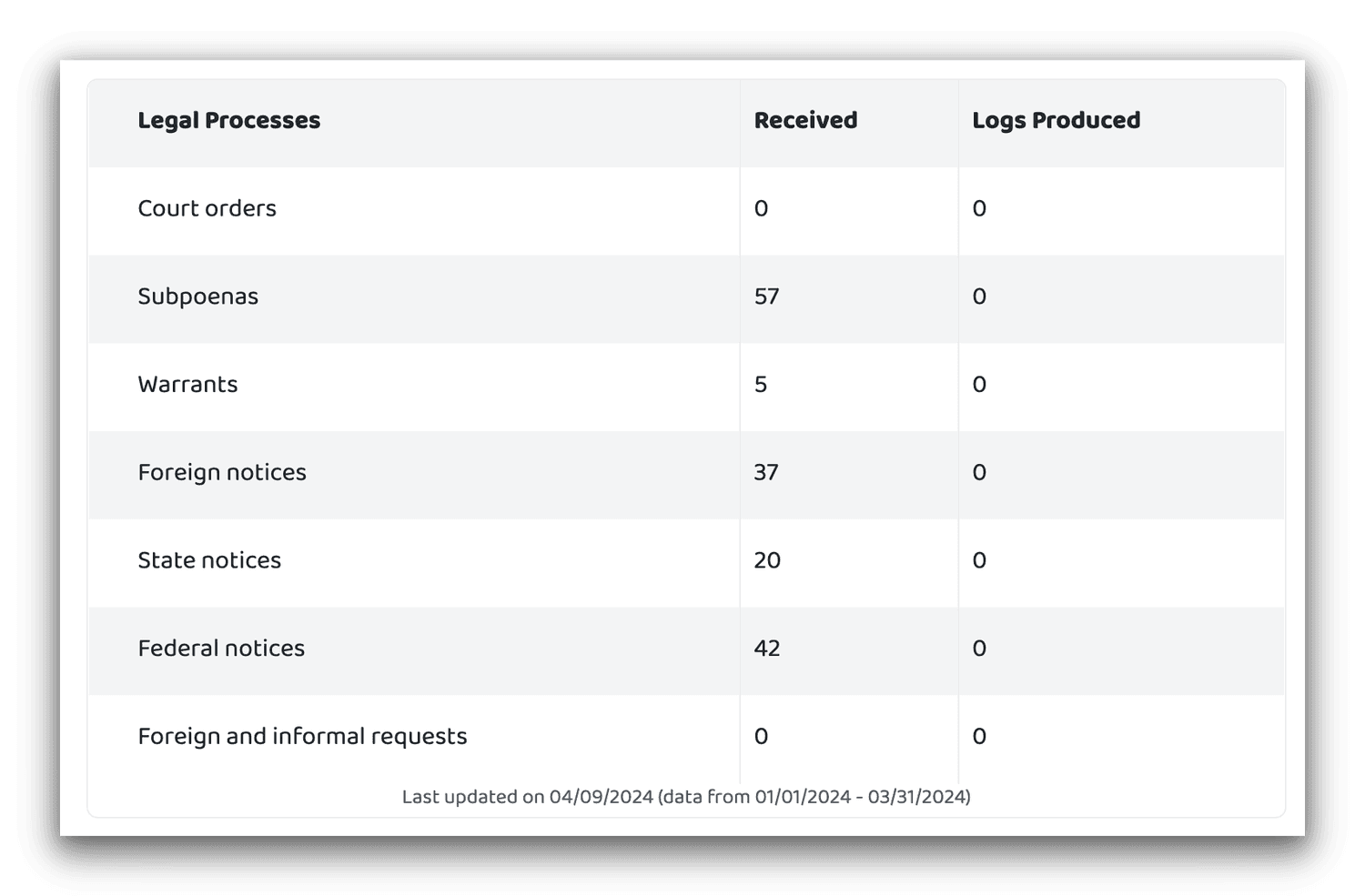Select the Foreign notices row label
The width and height of the screenshot is (1365, 896).
(222, 472)
